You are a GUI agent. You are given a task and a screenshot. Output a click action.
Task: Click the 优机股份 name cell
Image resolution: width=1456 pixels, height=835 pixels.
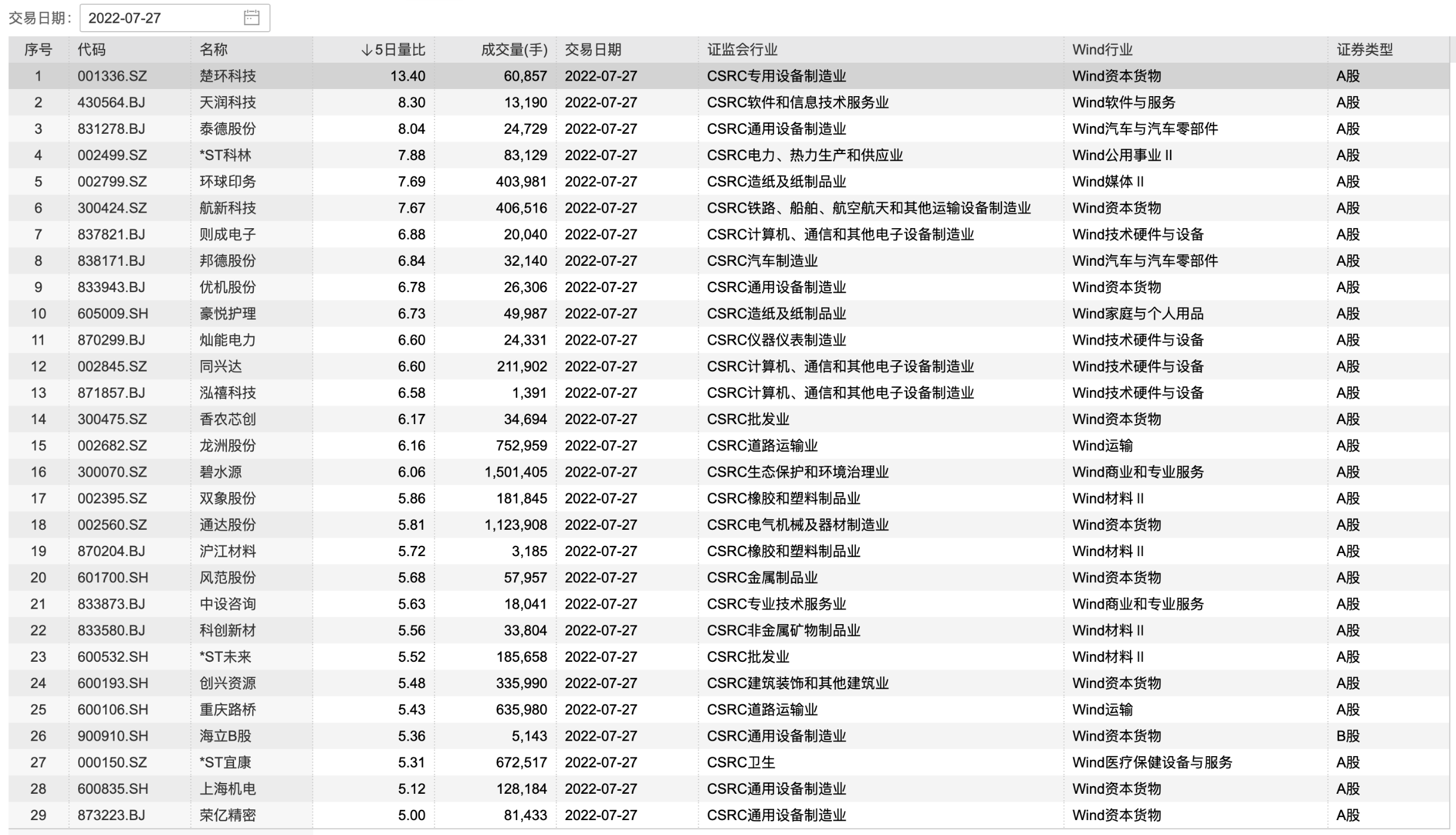pos(228,287)
